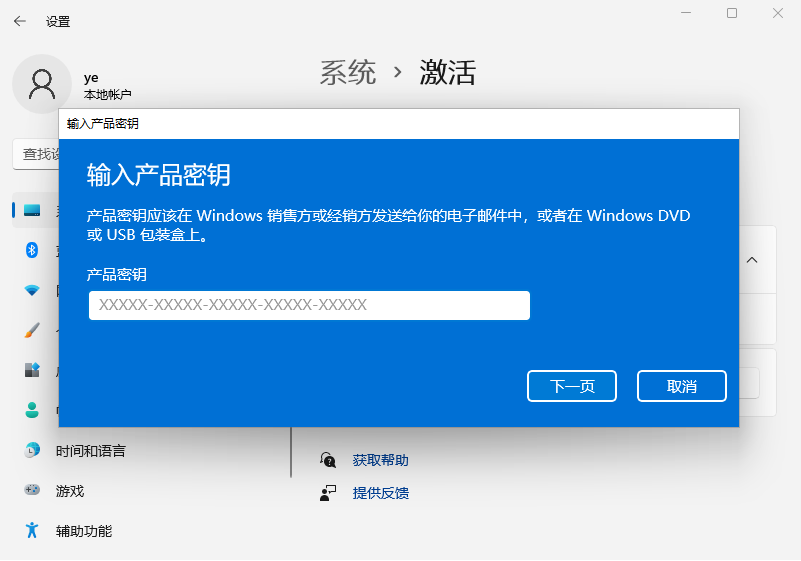Open the Personalization paintbrush icon
The image size is (801, 561).
[x=32, y=330]
